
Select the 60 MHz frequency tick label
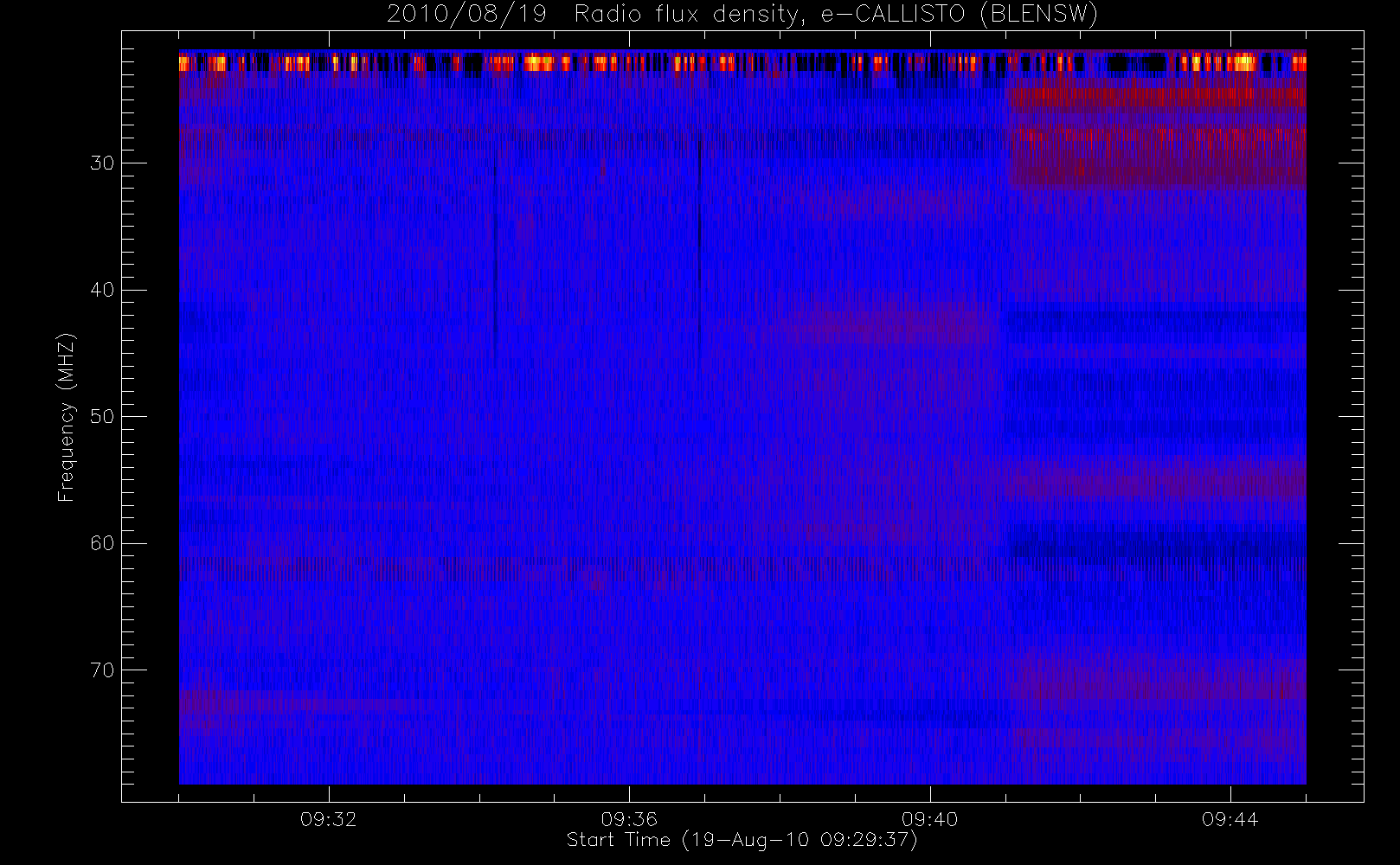click(102, 543)
